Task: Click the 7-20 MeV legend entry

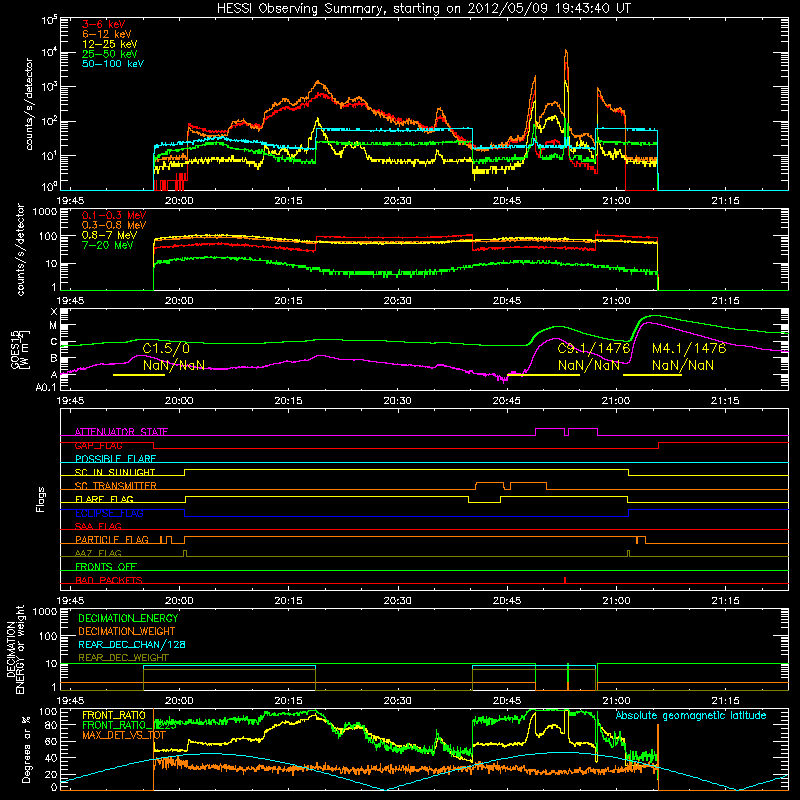Action: click(108, 245)
